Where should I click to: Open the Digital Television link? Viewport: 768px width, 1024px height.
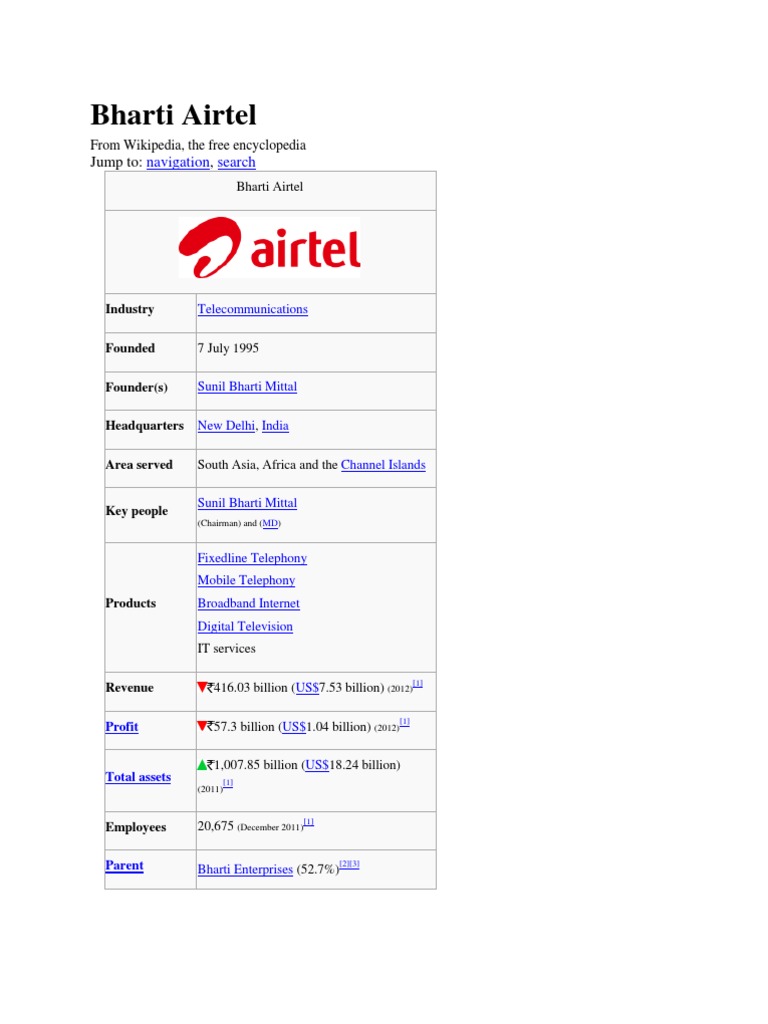245,626
